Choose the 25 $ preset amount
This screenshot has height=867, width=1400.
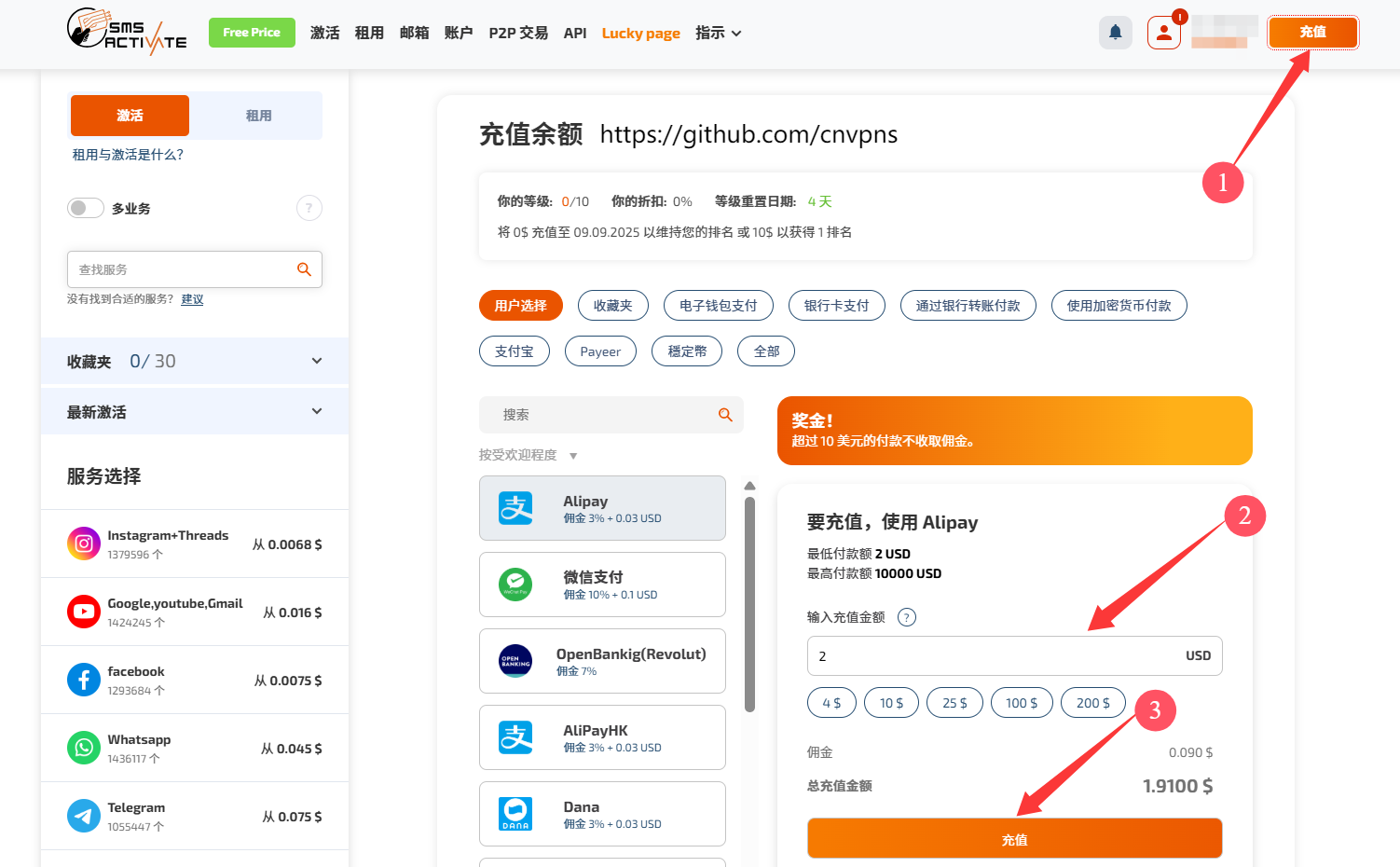tap(954, 703)
